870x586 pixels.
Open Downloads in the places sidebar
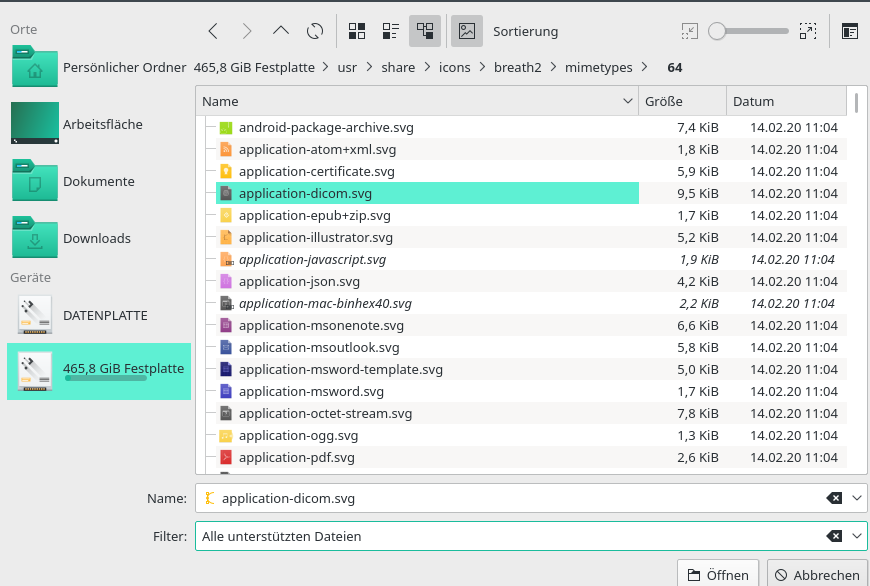click(97, 238)
